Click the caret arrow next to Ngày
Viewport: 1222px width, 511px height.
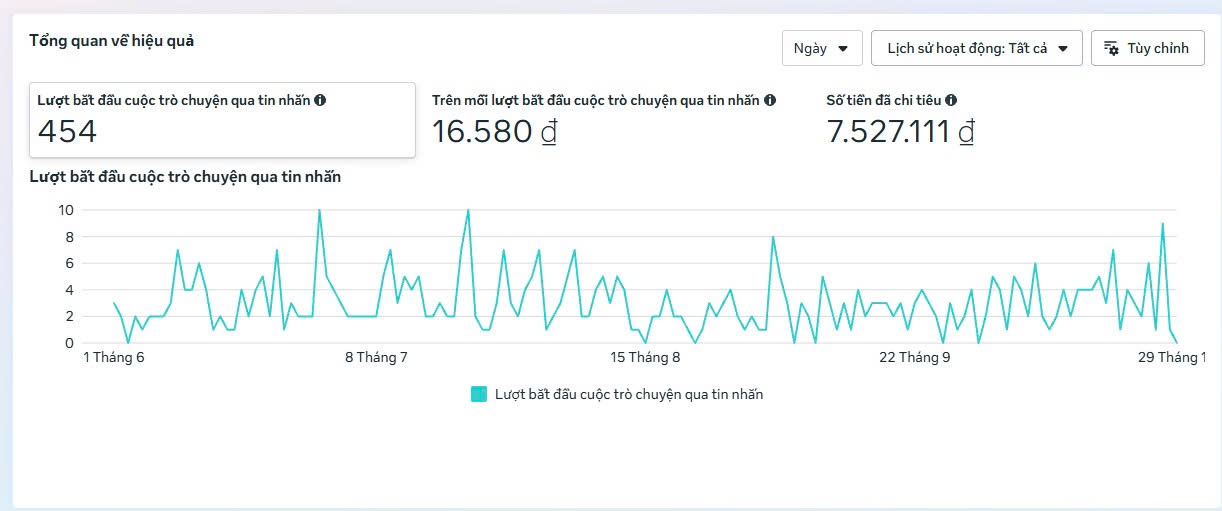click(x=843, y=48)
